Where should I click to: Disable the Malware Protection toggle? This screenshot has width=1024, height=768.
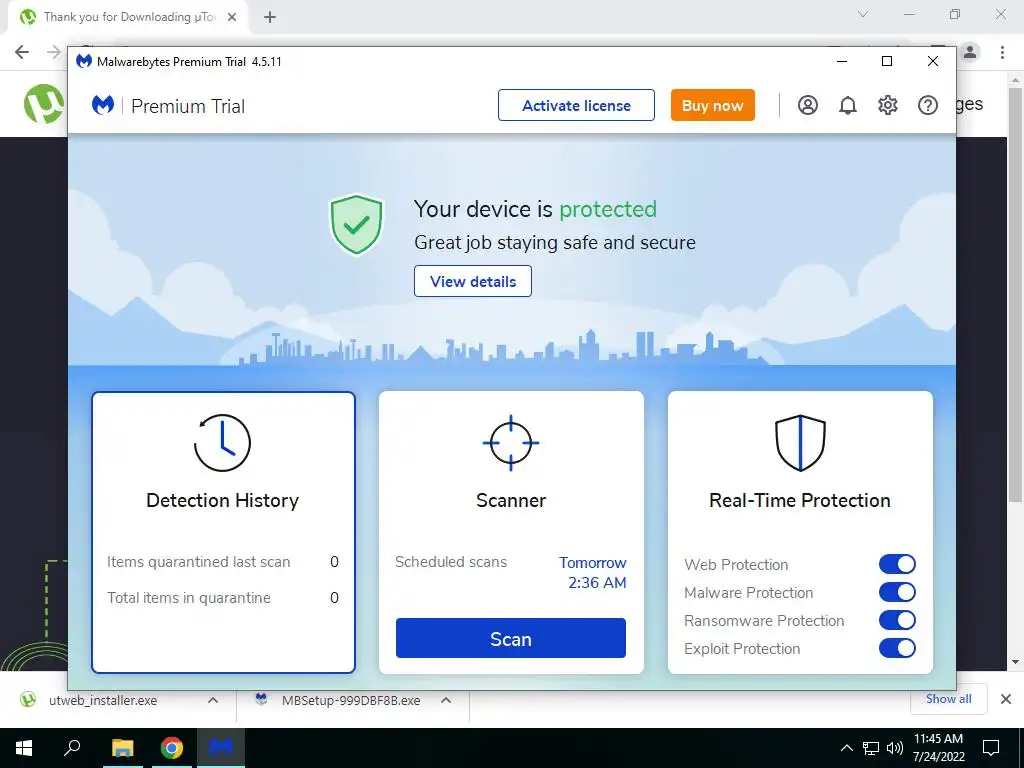click(x=897, y=592)
